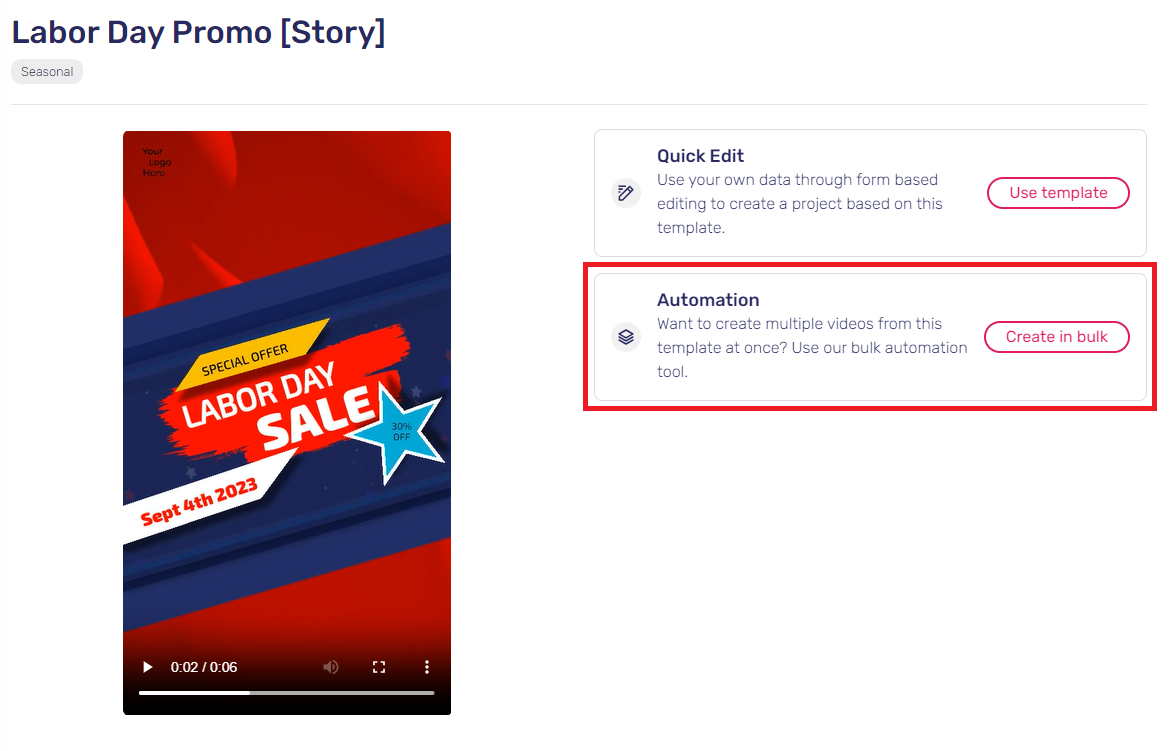Viewport: 1173px width, 751px height.
Task: Seek along the video progress bar
Action: coord(287,693)
